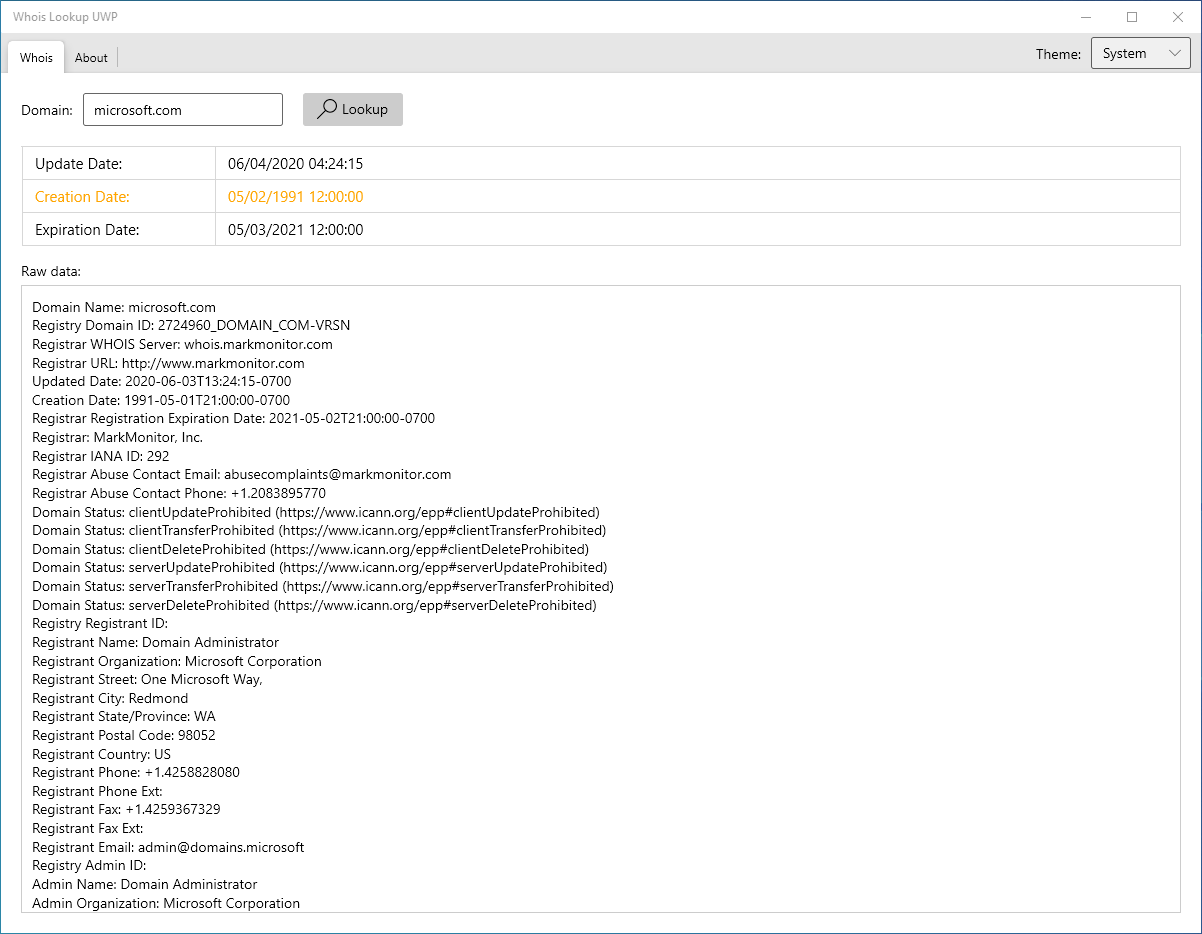Click the serverUpdateProhibited status line

(319, 567)
